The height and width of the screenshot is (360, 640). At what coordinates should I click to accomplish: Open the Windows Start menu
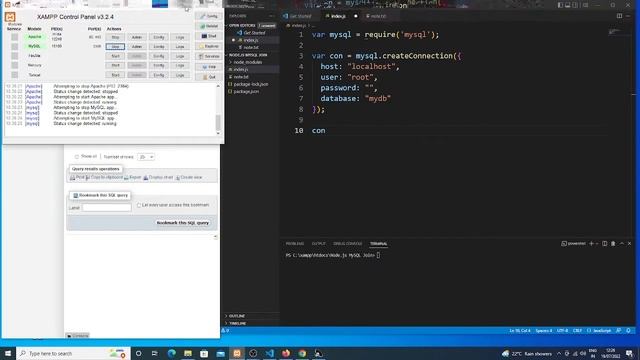coord(8,353)
